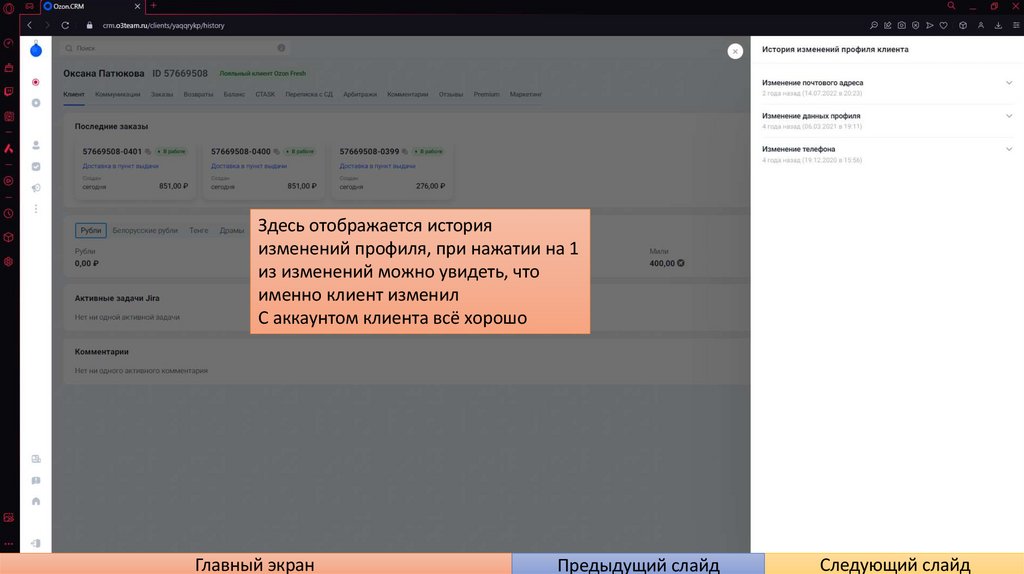This screenshot has height=574, width=1024.
Task: Open the Premium tab
Action: coord(487,94)
